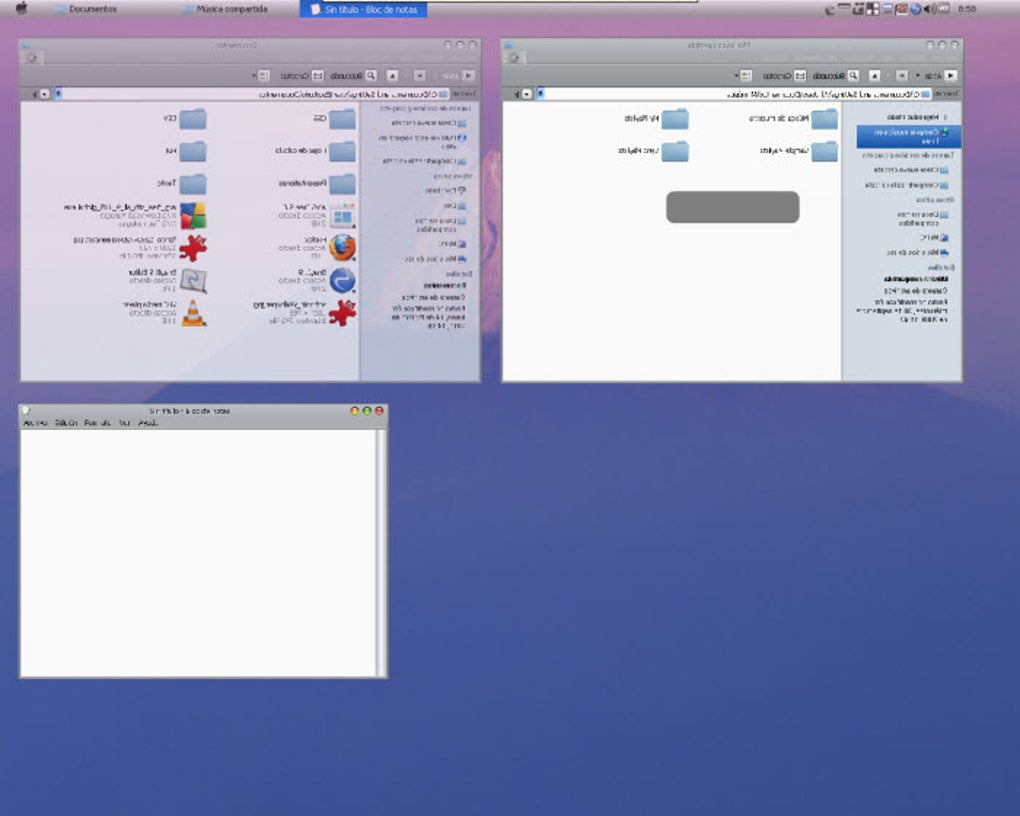Select the AVG installer exe file
The image size is (1020, 816).
click(135, 215)
